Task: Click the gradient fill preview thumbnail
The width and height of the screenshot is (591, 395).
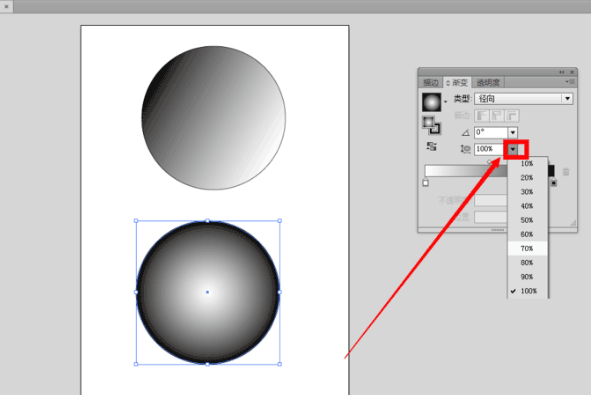Action: click(x=432, y=102)
